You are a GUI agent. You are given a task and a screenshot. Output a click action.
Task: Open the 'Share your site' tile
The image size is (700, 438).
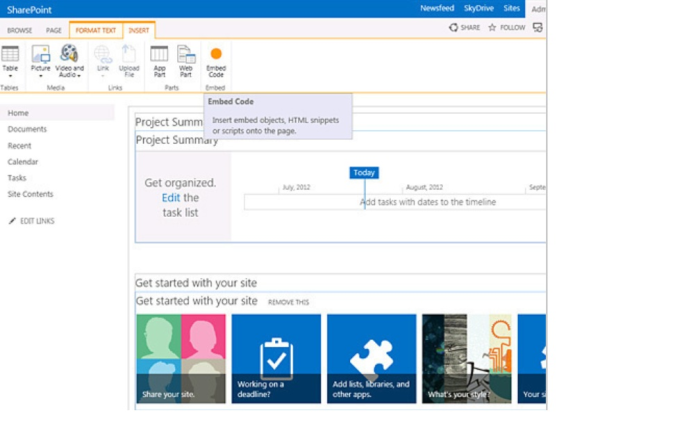(x=181, y=359)
